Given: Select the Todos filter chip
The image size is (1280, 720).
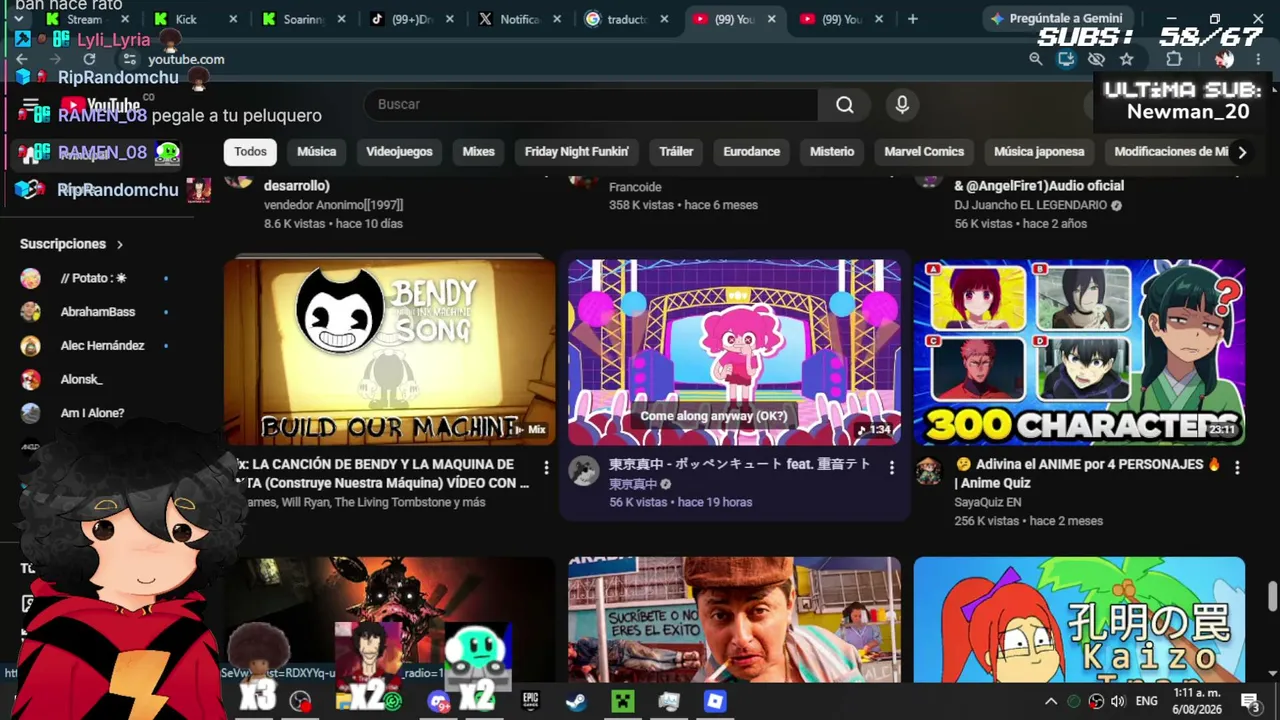Looking at the screenshot, I should 250,152.
